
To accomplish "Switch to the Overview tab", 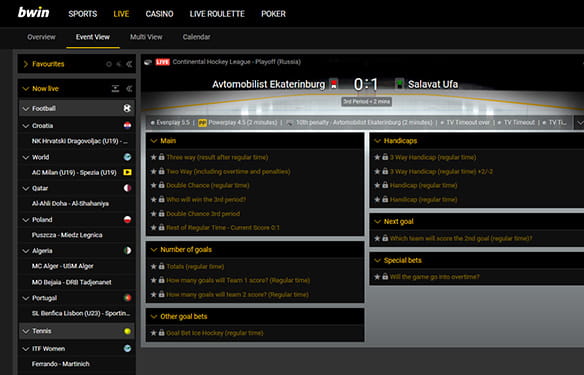I will click(x=41, y=37).
